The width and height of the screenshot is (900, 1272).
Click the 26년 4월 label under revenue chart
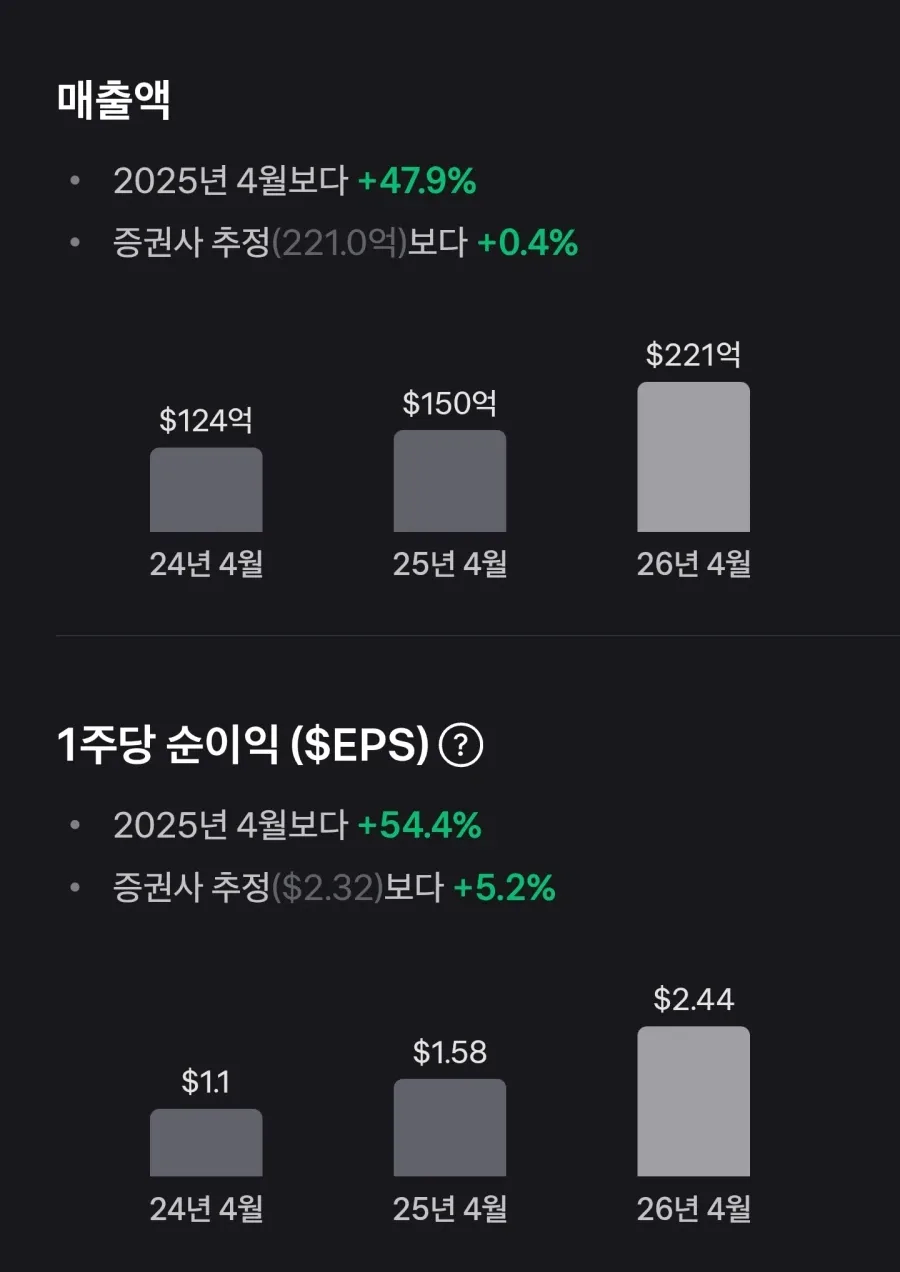[x=694, y=564]
